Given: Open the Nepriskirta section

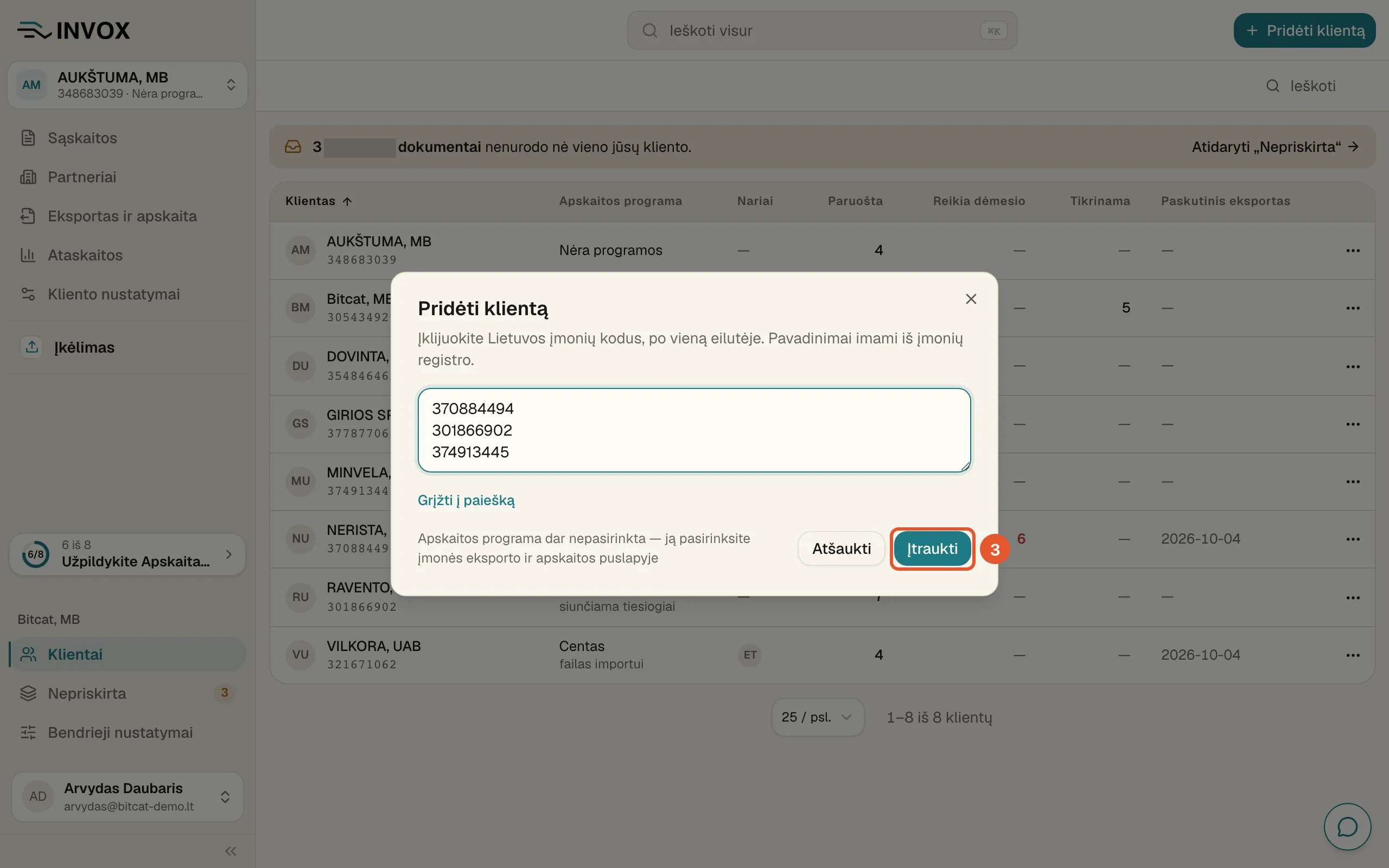Looking at the screenshot, I should click(128, 693).
